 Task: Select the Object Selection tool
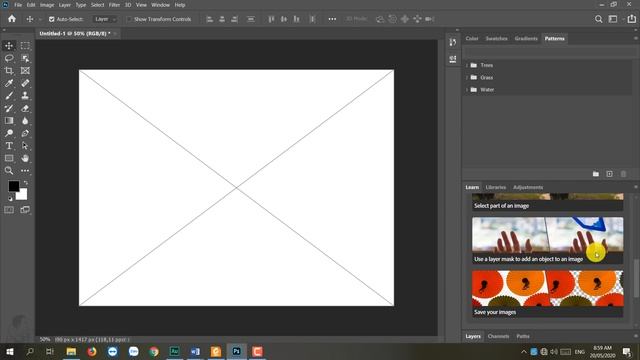[x=25, y=58]
